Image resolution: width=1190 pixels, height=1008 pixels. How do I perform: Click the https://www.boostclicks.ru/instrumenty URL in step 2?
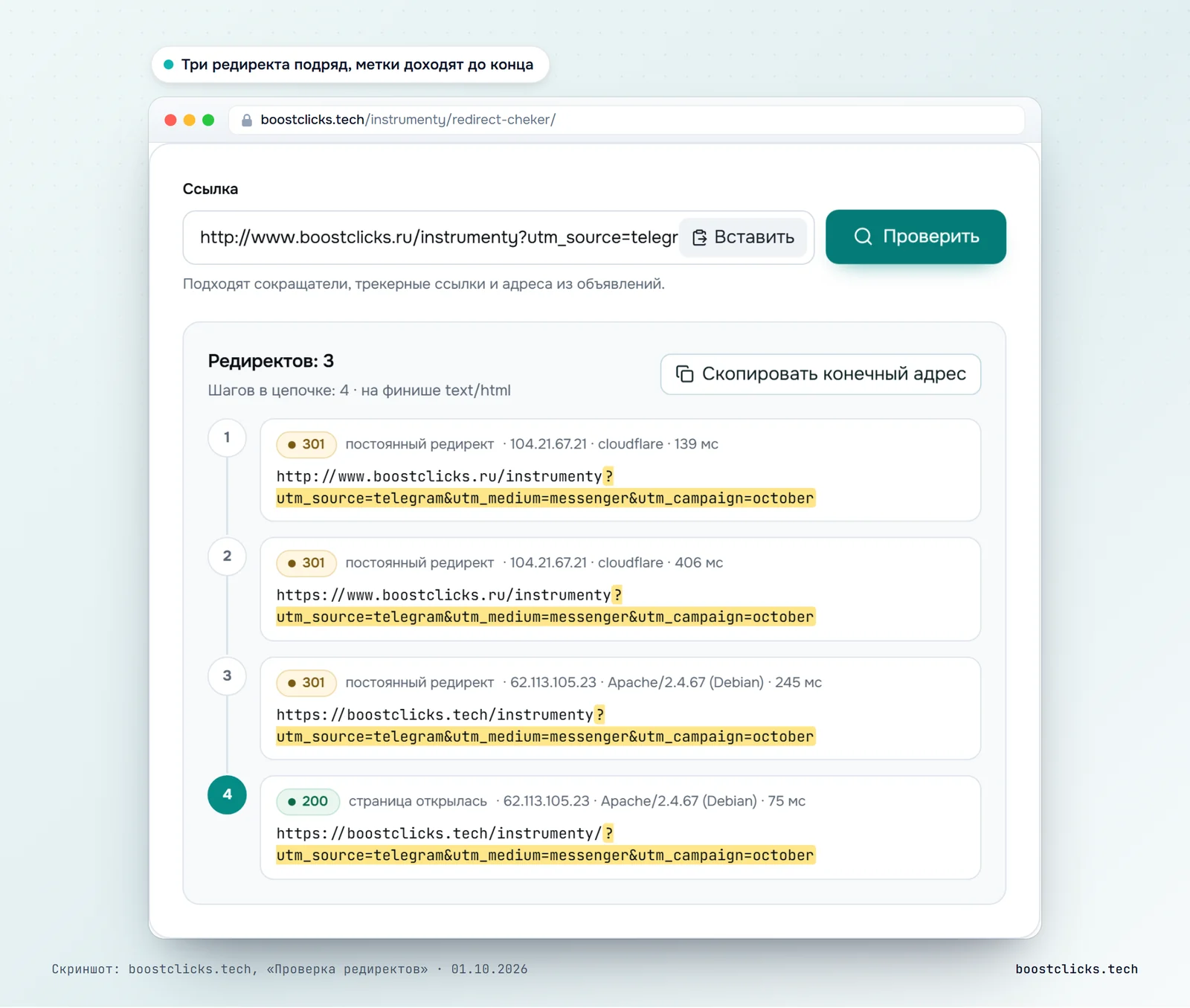coord(443,595)
